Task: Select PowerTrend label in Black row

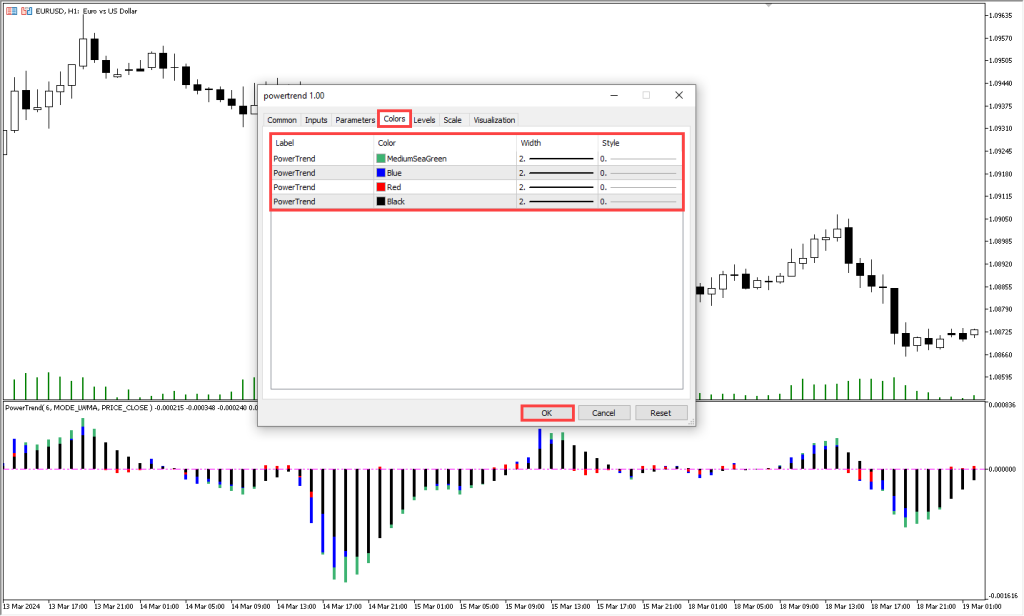Action: 295,202
